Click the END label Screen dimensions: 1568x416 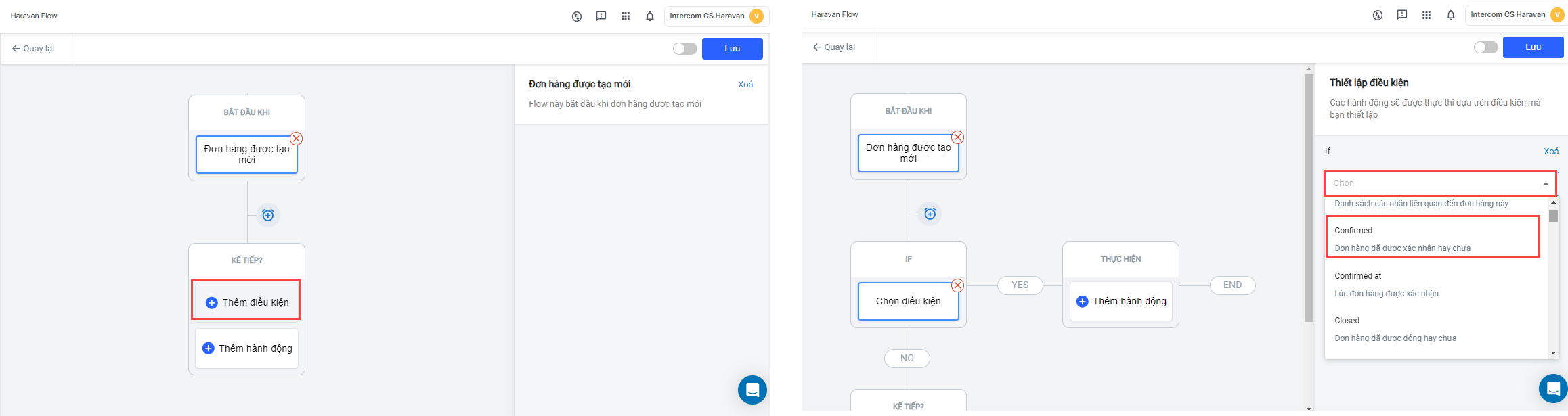click(1232, 285)
